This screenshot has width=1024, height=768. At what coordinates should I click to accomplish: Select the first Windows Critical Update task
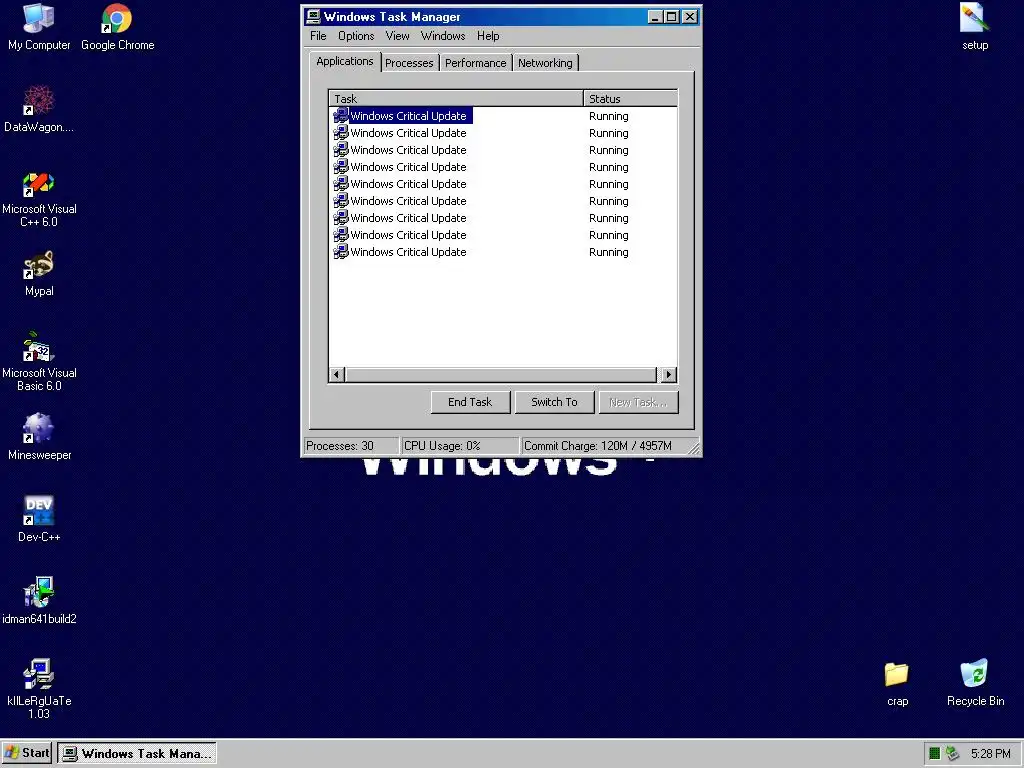click(503, 116)
